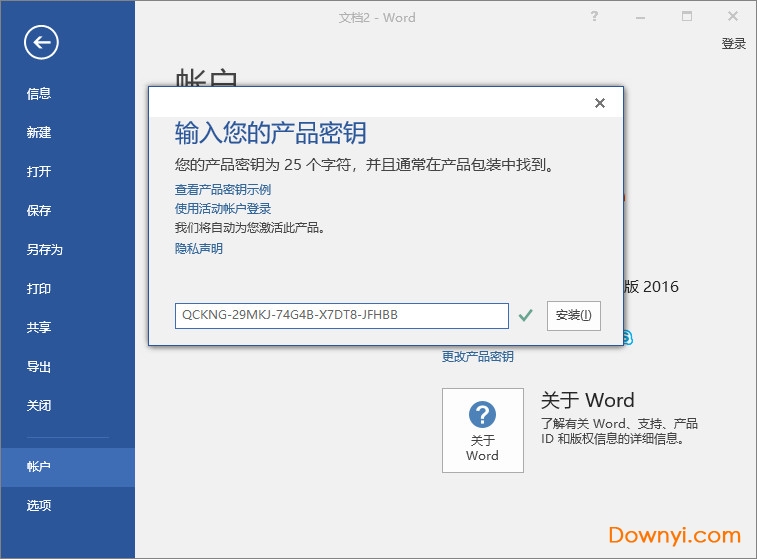
Task: Close the Word window
Action: (x=732, y=16)
